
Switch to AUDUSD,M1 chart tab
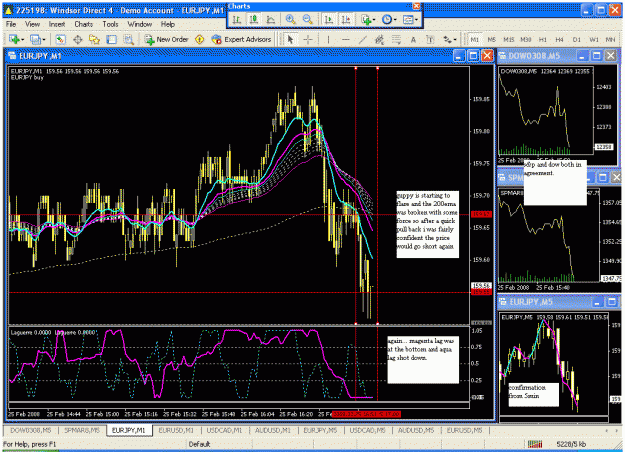coord(273,430)
